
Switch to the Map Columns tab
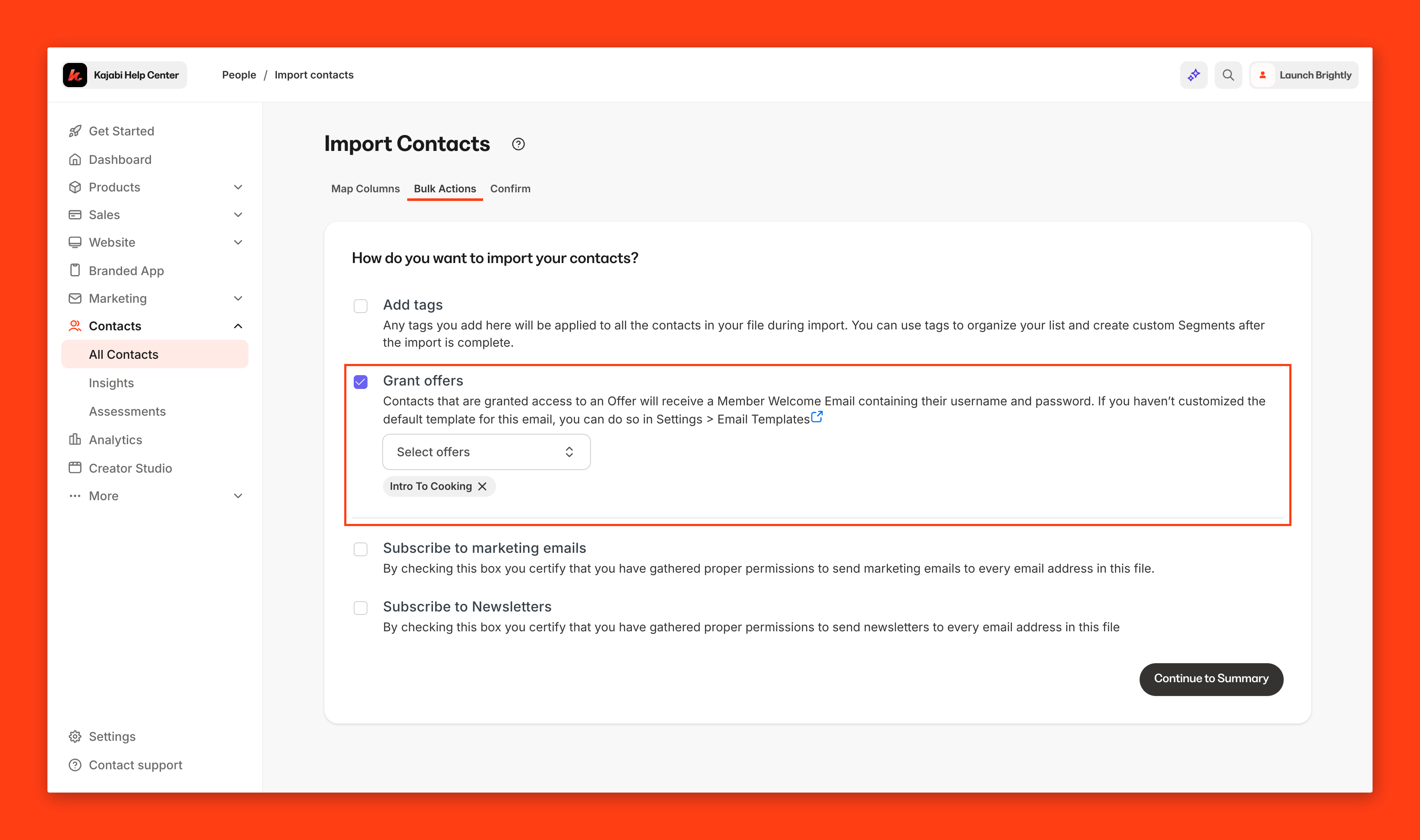tap(365, 188)
